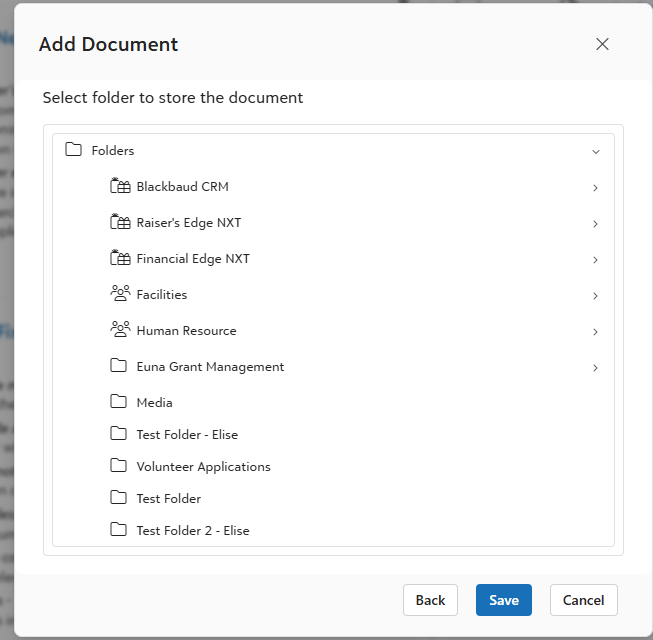Collapse the root Folders tree chevron
The width and height of the screenshot is (653, 640).
pos(596,152)
